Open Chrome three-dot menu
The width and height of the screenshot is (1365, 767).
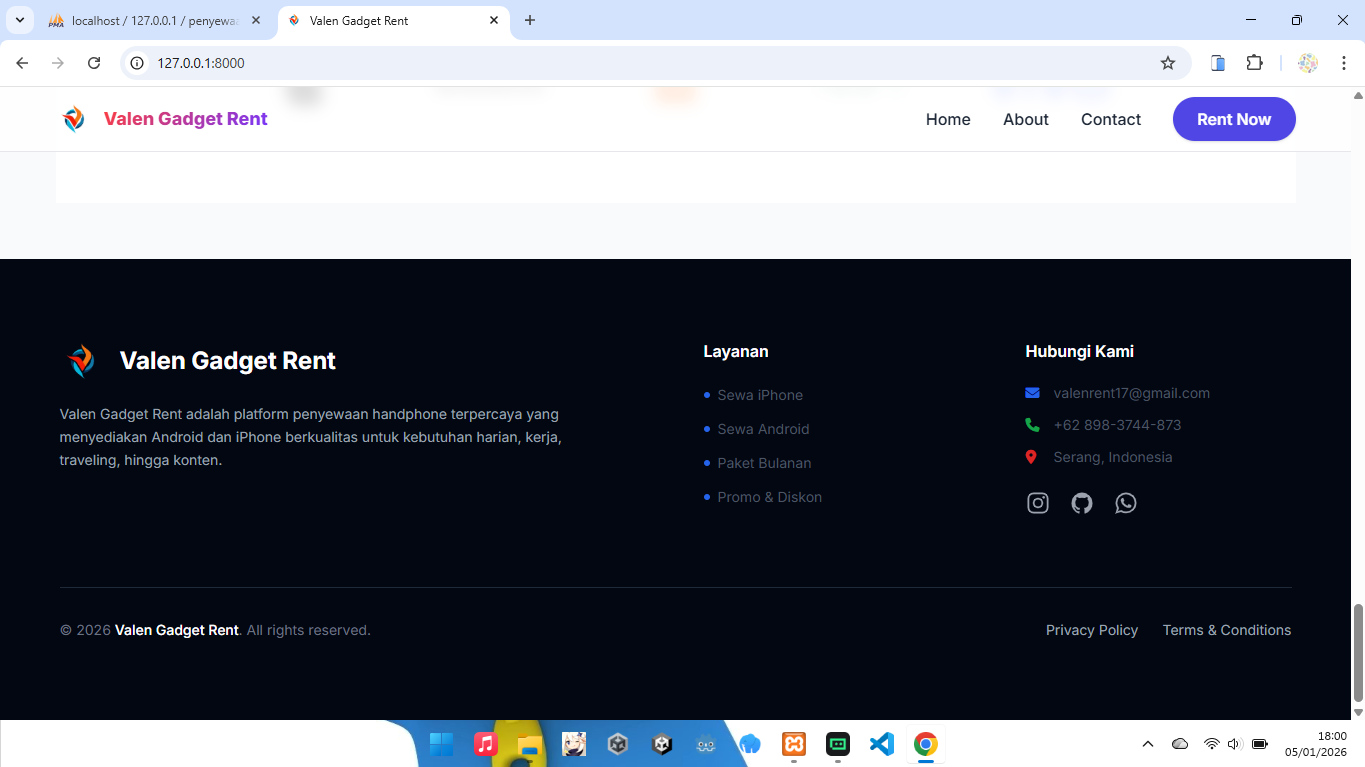point(1344,63)
